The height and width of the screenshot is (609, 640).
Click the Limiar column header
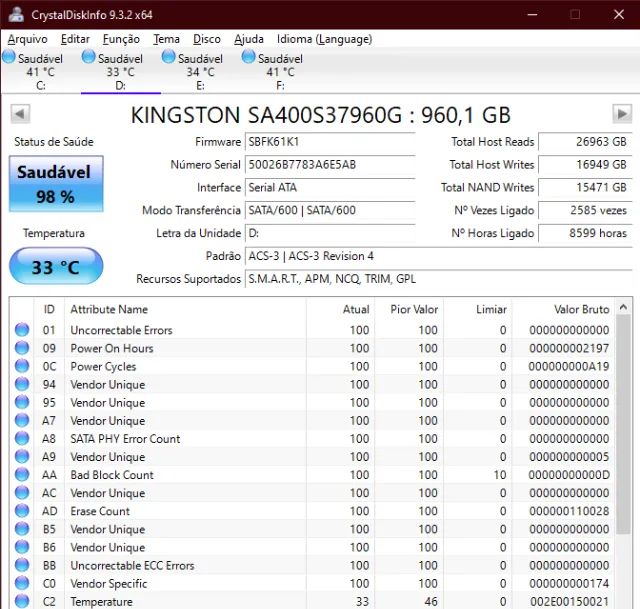[x=478, y=309]
